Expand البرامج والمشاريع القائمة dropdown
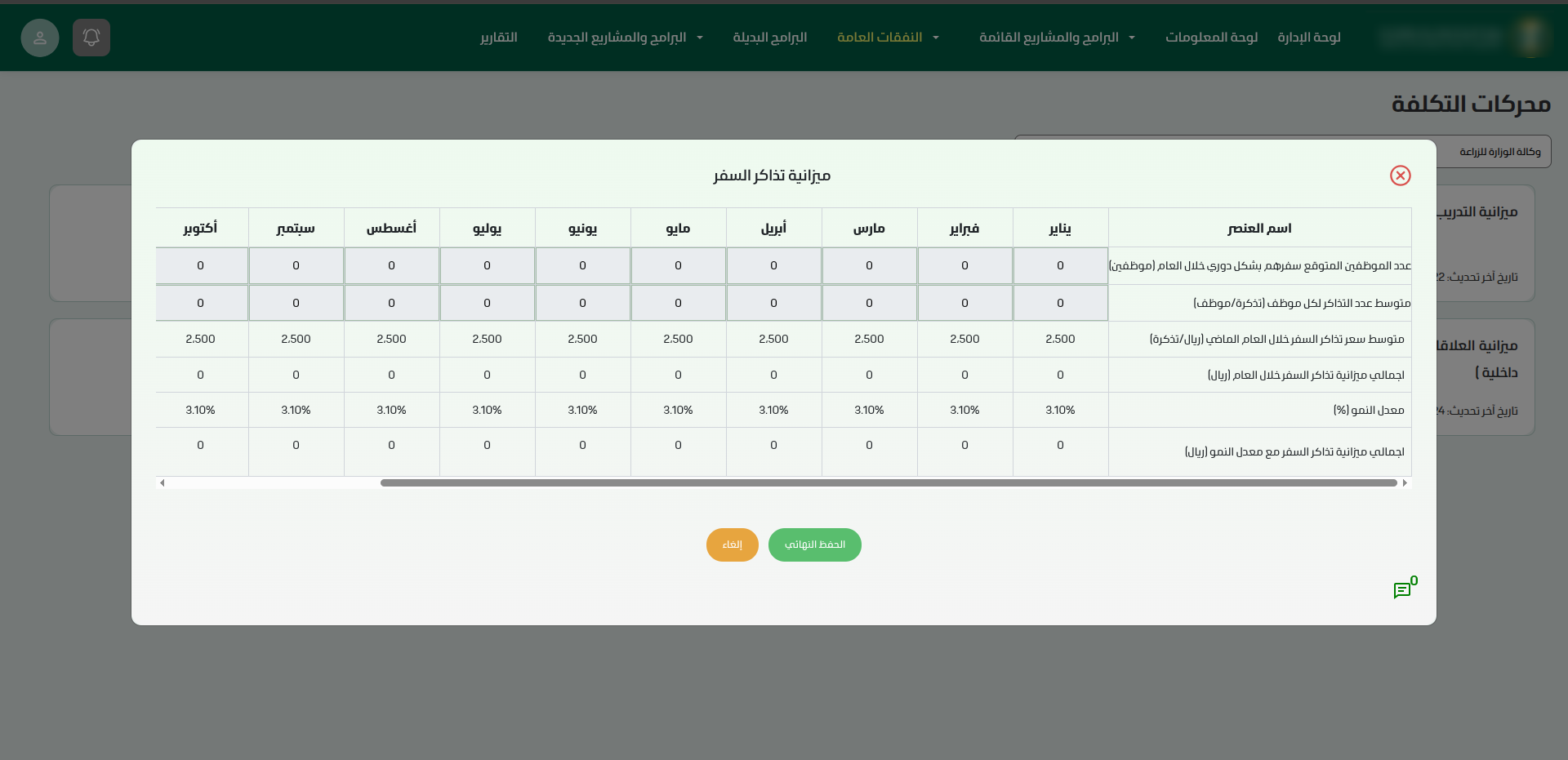Viewport: 1568px width, 760px height. click(1057, 38)
